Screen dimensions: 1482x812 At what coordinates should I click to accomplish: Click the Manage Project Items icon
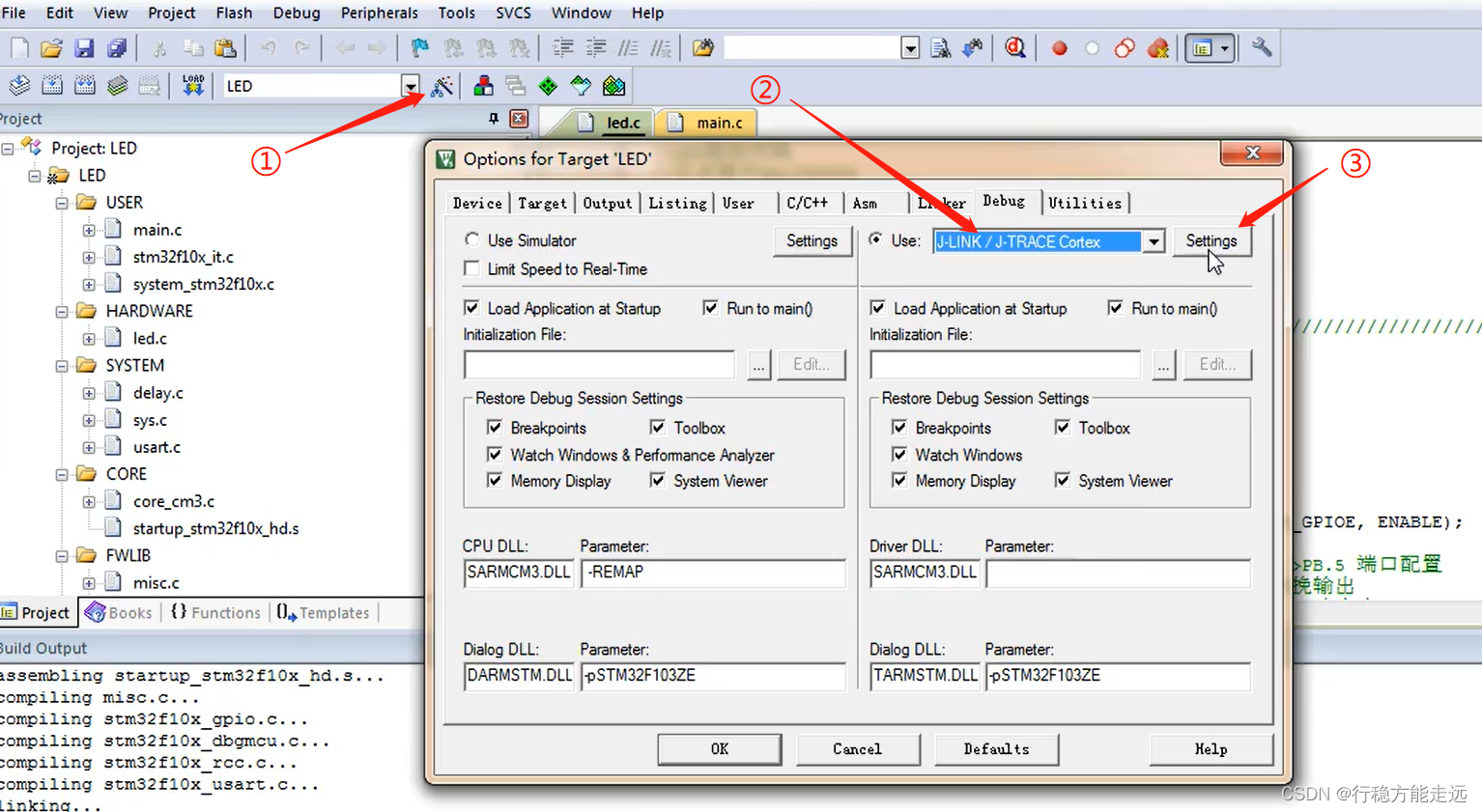pyautogui.click(x=483, y=86)
